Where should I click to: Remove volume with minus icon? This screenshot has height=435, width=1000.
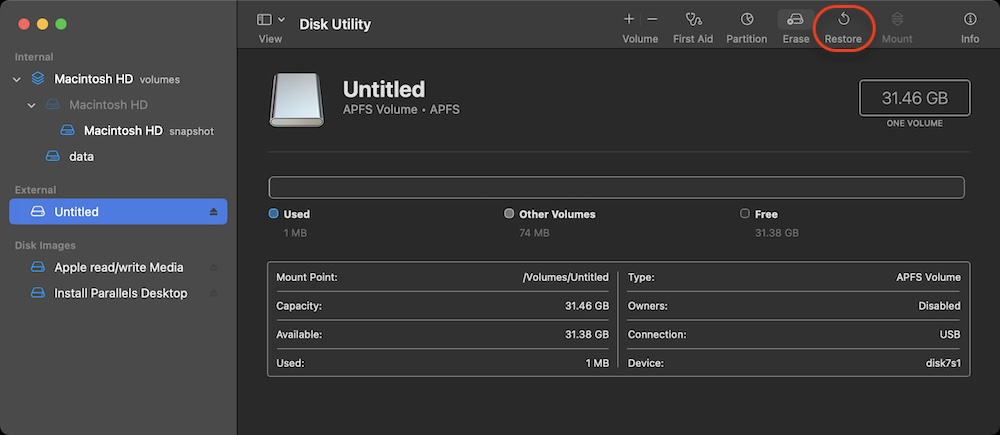pos(652,20)
